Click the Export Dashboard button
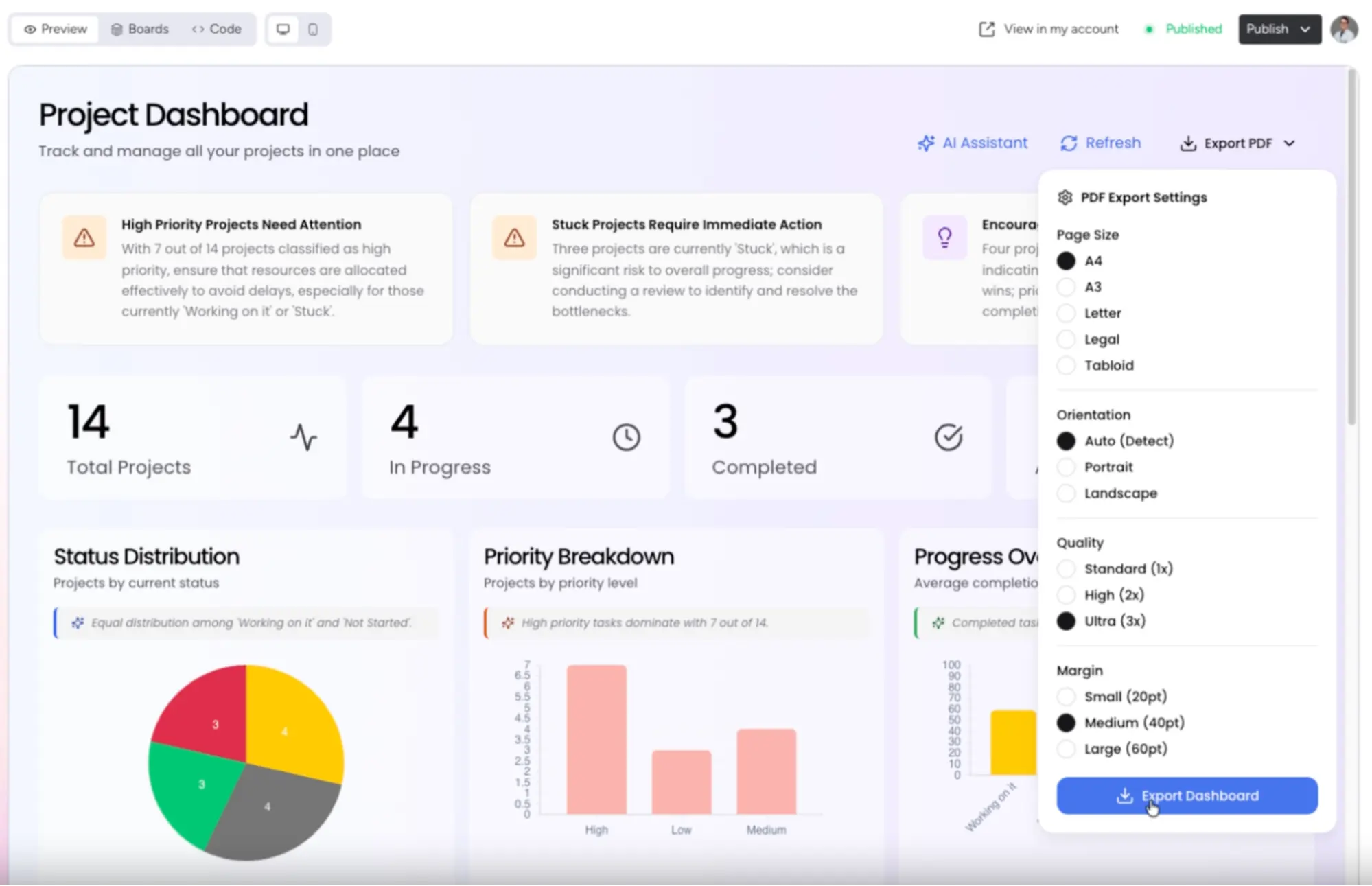The image size is (1372, 886). coord(1186,795)
